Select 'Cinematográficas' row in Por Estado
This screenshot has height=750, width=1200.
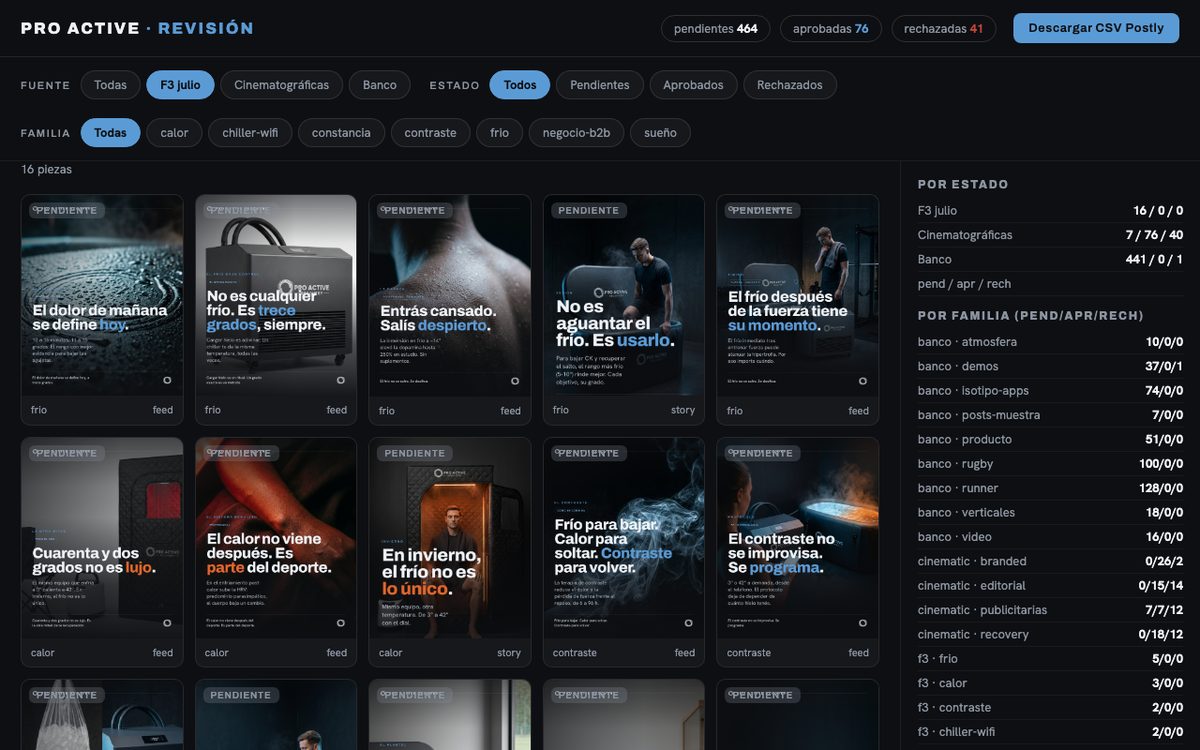(x=1050, y=235)
